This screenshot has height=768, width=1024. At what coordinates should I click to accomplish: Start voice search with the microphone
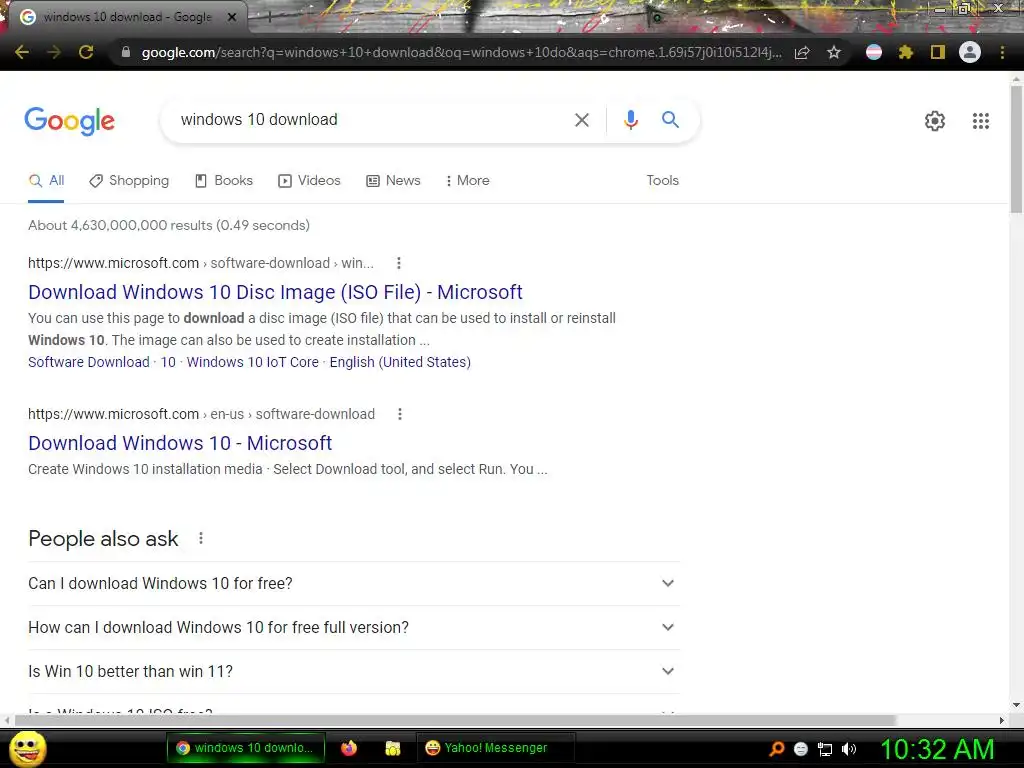[631, 120]
